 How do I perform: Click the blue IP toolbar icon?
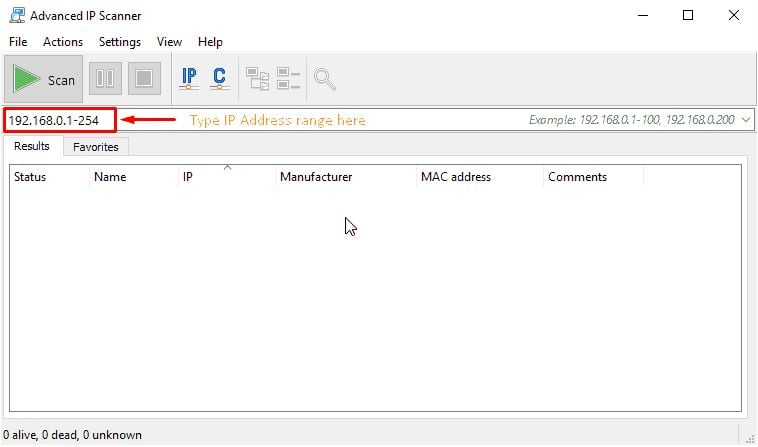tap(189, 79)
